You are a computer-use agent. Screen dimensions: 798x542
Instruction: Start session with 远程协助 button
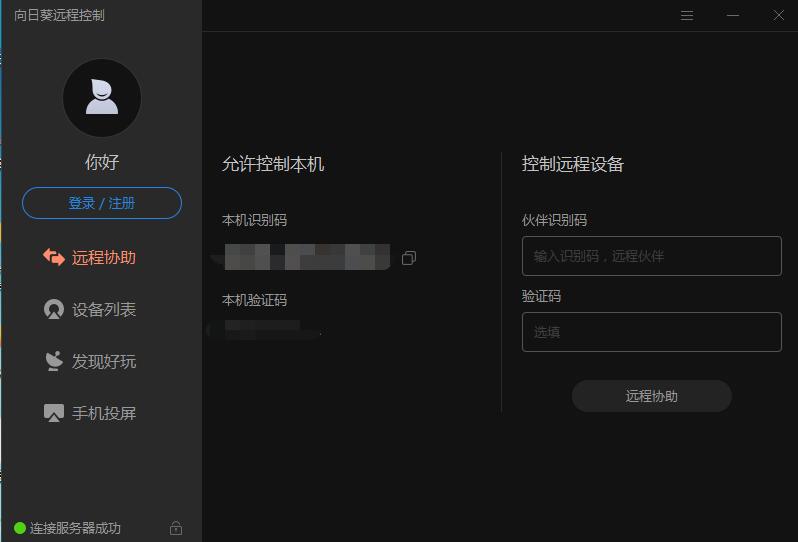pos(651,396)
